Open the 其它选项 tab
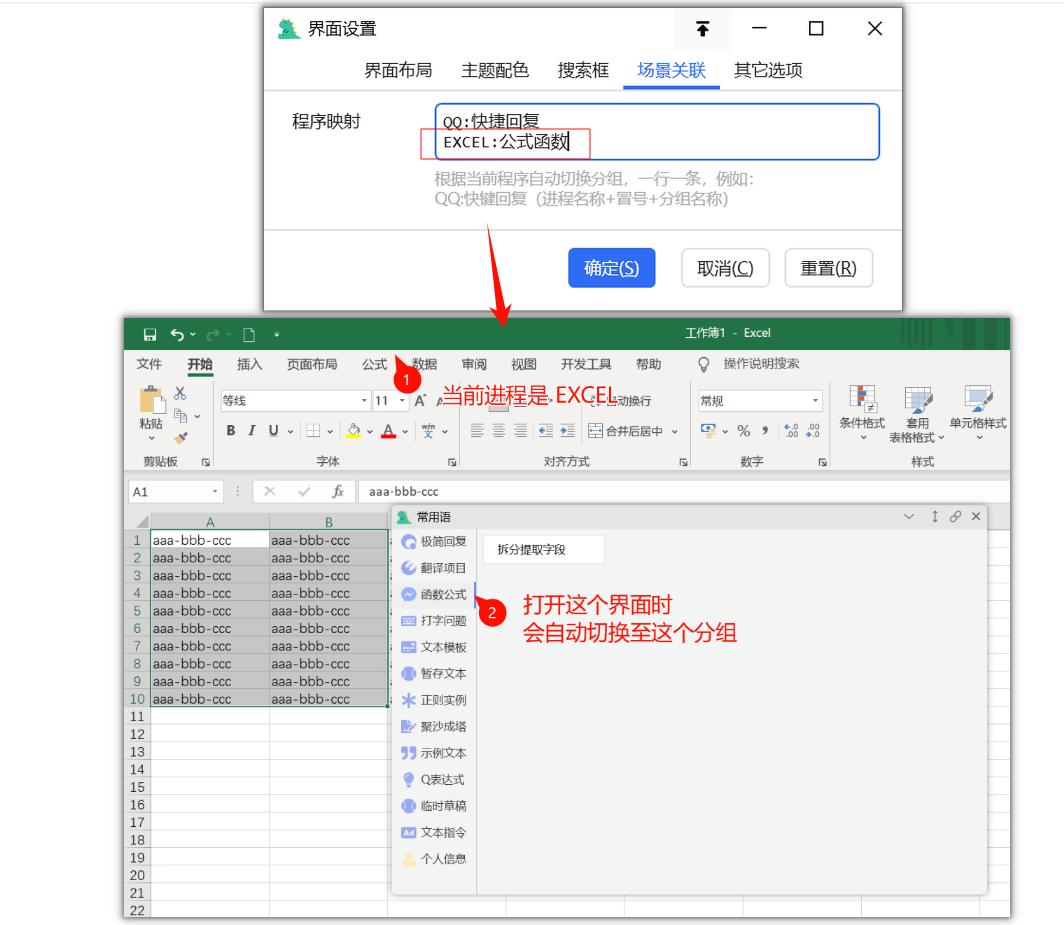The height and width of the screenshot is (925, 1064). [767, 70]
